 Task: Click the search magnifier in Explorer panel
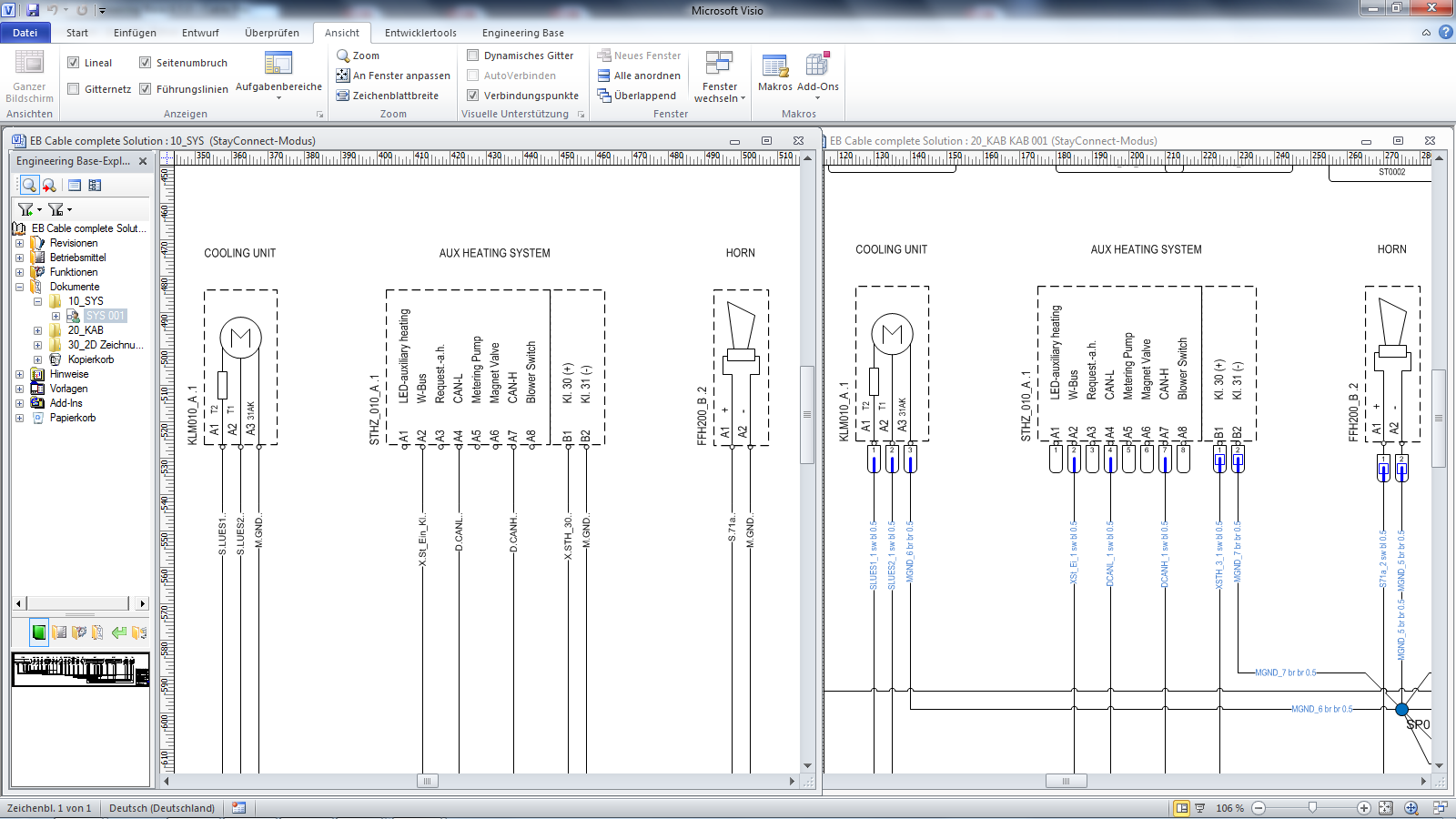(x=29, y=185)
